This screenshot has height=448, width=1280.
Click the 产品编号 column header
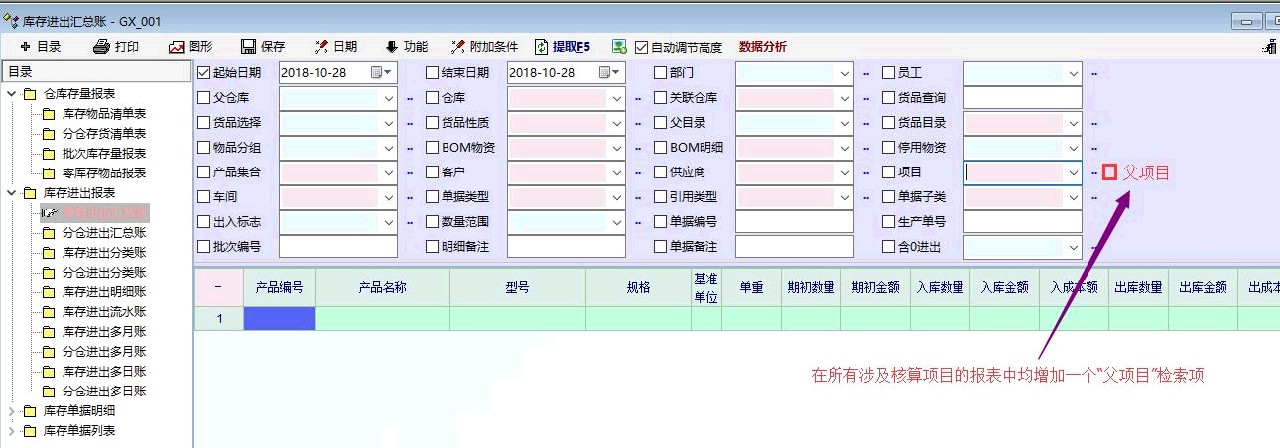[x=279, y=287]
